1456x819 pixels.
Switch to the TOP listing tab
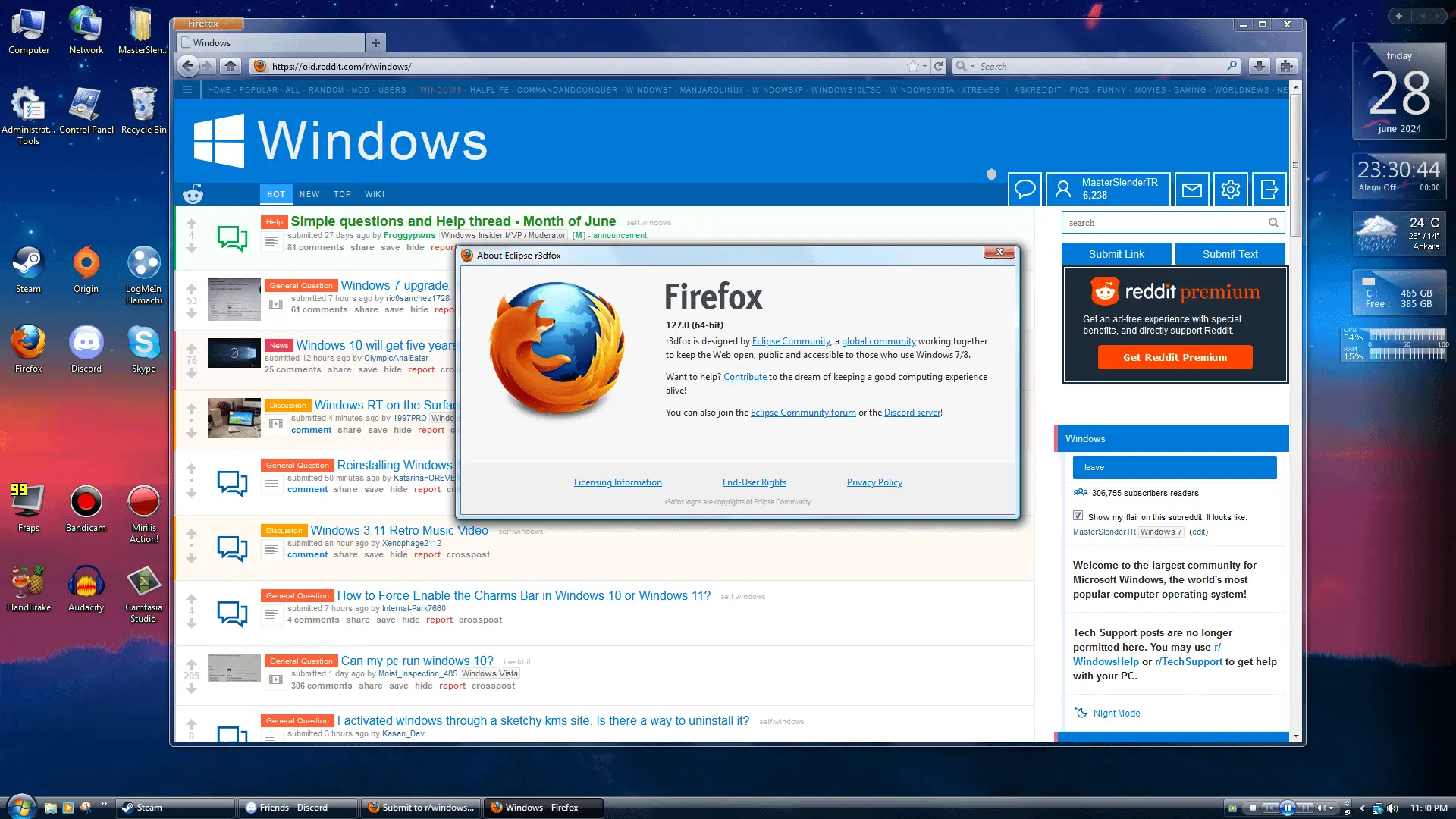[342, 194]
